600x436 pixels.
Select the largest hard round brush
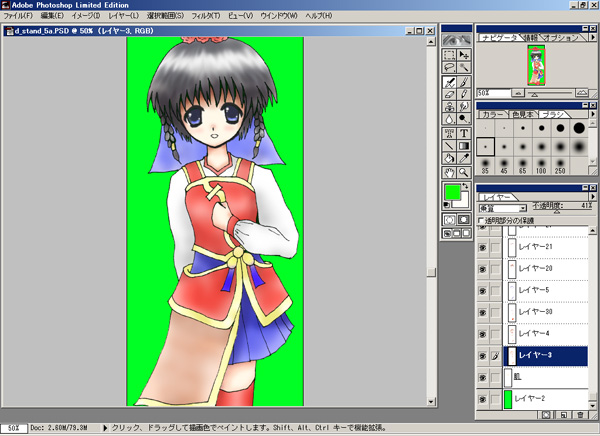click(x=579, y=128)
